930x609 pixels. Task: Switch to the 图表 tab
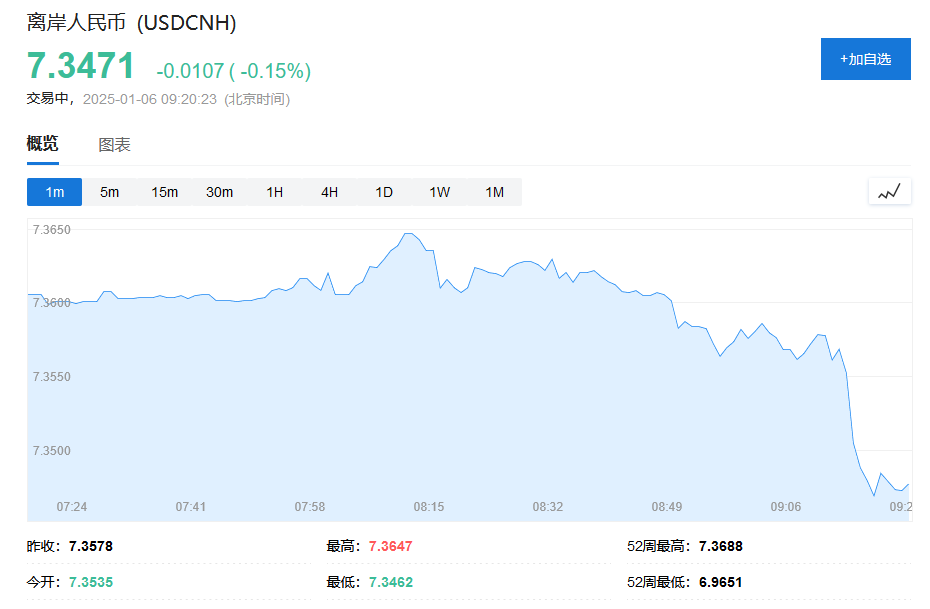tap(114, 145)
